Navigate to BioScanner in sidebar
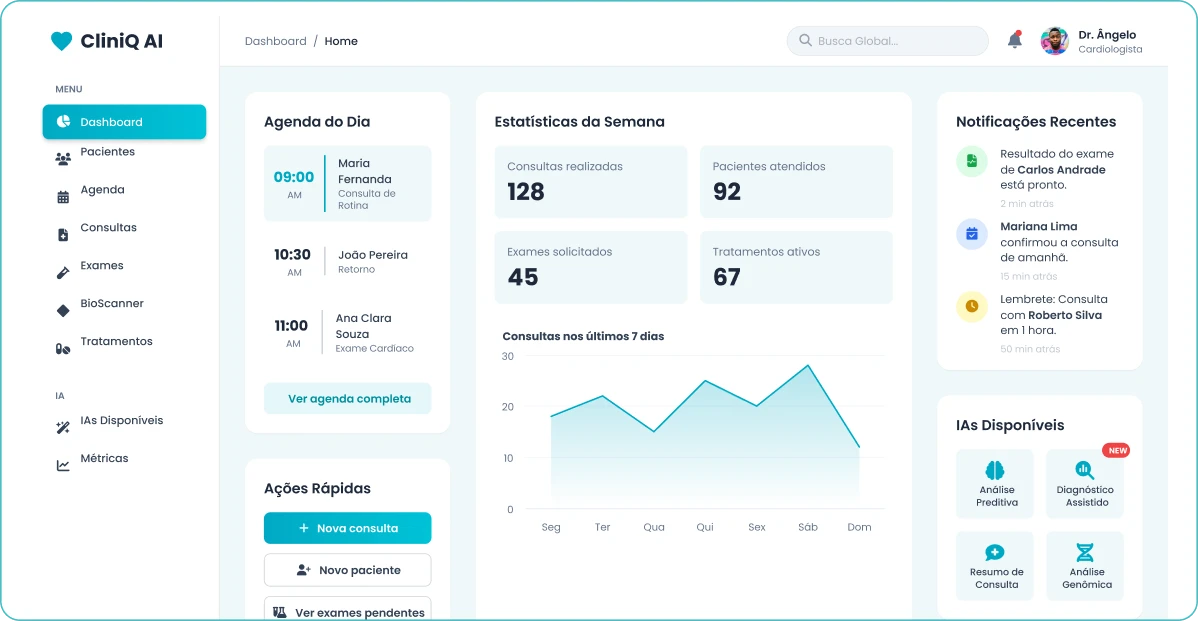Screen dimensions: 1198x621 [112, 304]
